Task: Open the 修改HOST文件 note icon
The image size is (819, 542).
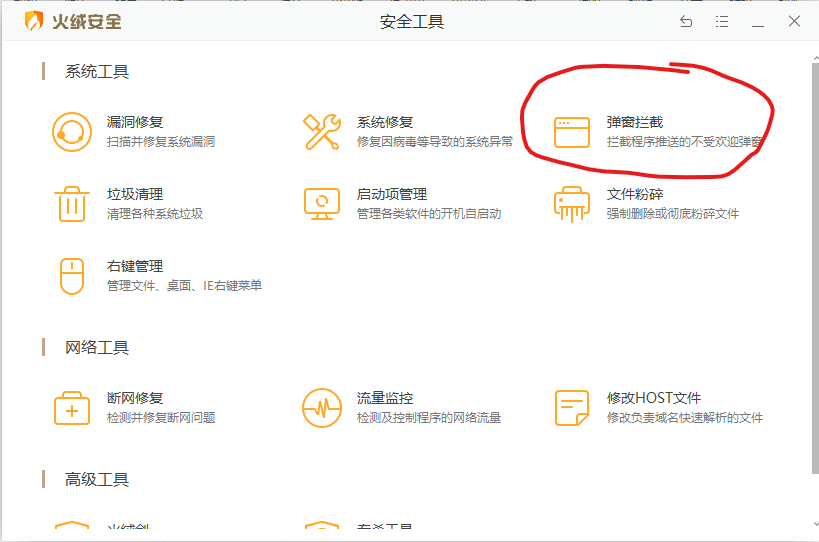Action: 572,408
